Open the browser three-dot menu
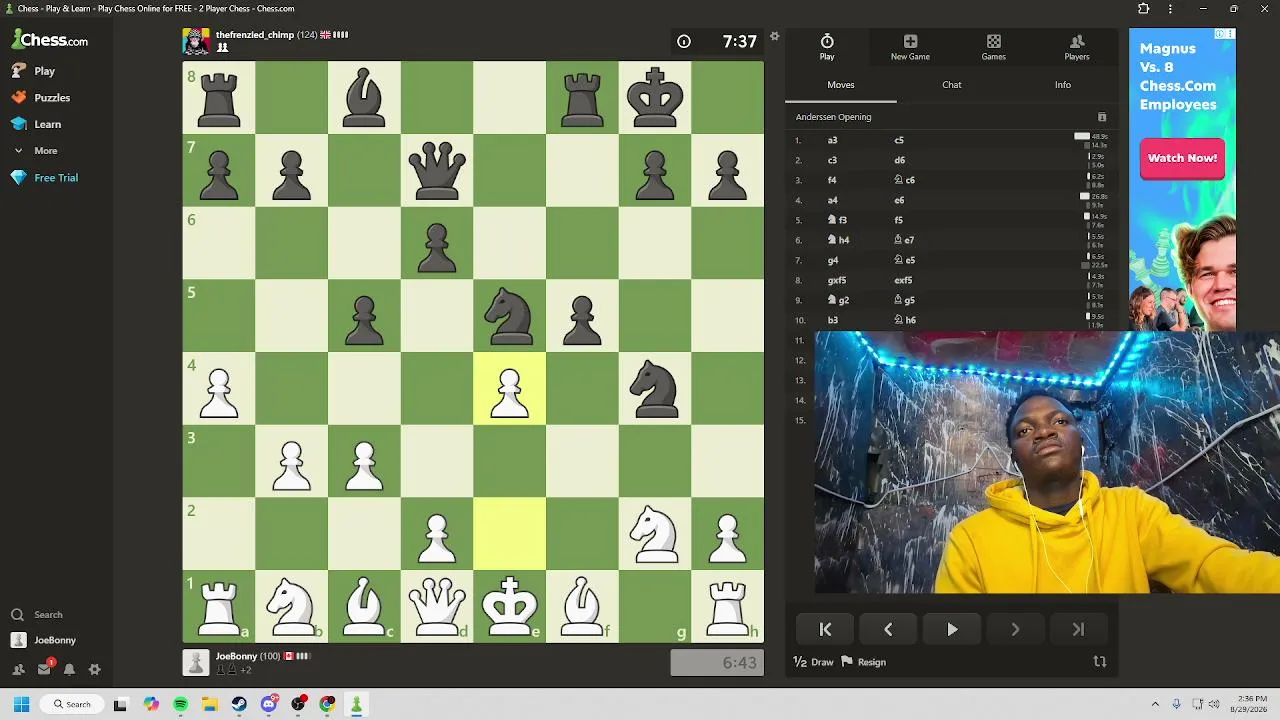 (x=1170, y=9)
